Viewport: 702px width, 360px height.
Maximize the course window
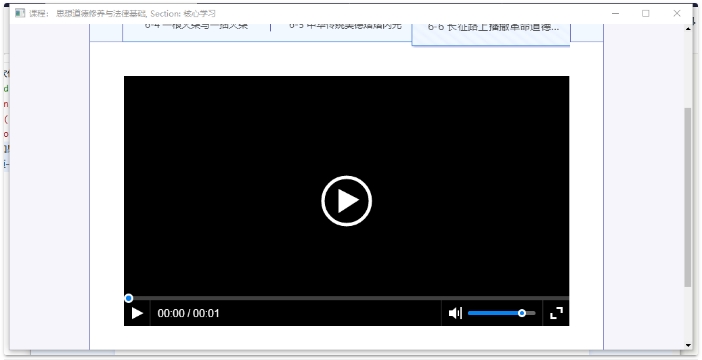click(646, 13)
